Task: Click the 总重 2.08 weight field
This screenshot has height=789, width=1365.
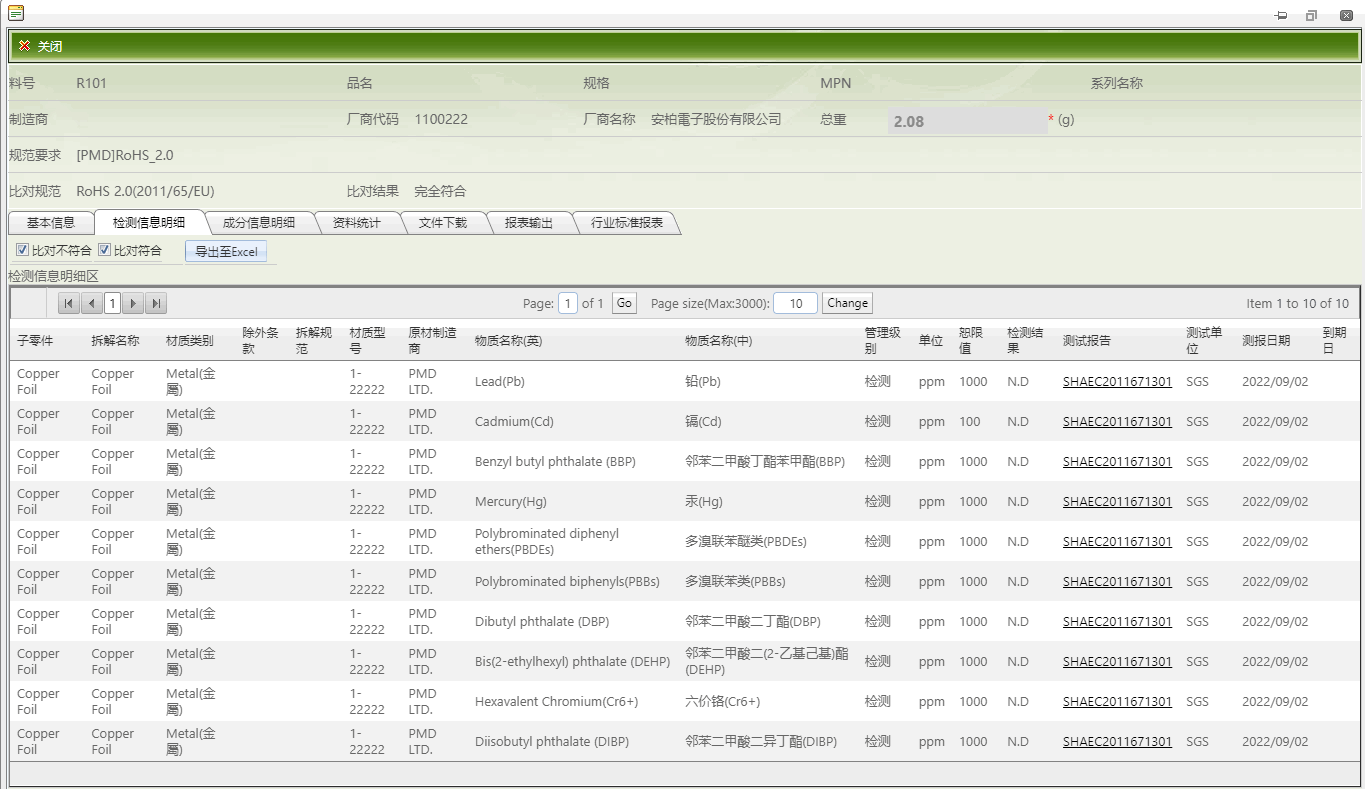Action: point(967,121)
